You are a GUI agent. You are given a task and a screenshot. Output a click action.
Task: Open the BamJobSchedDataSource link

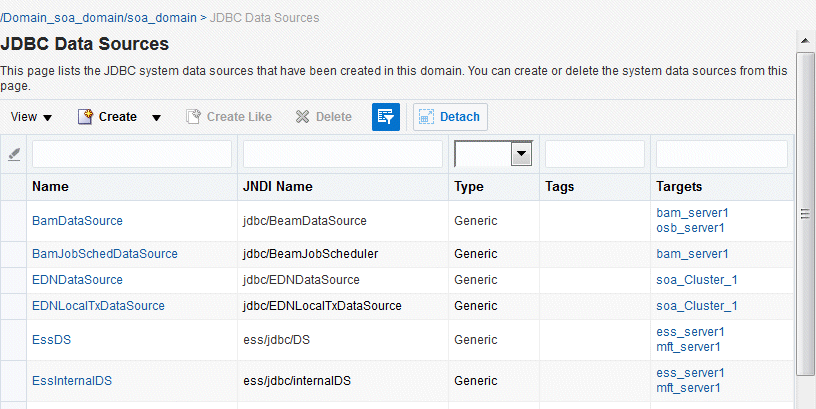tap(105, 254)
